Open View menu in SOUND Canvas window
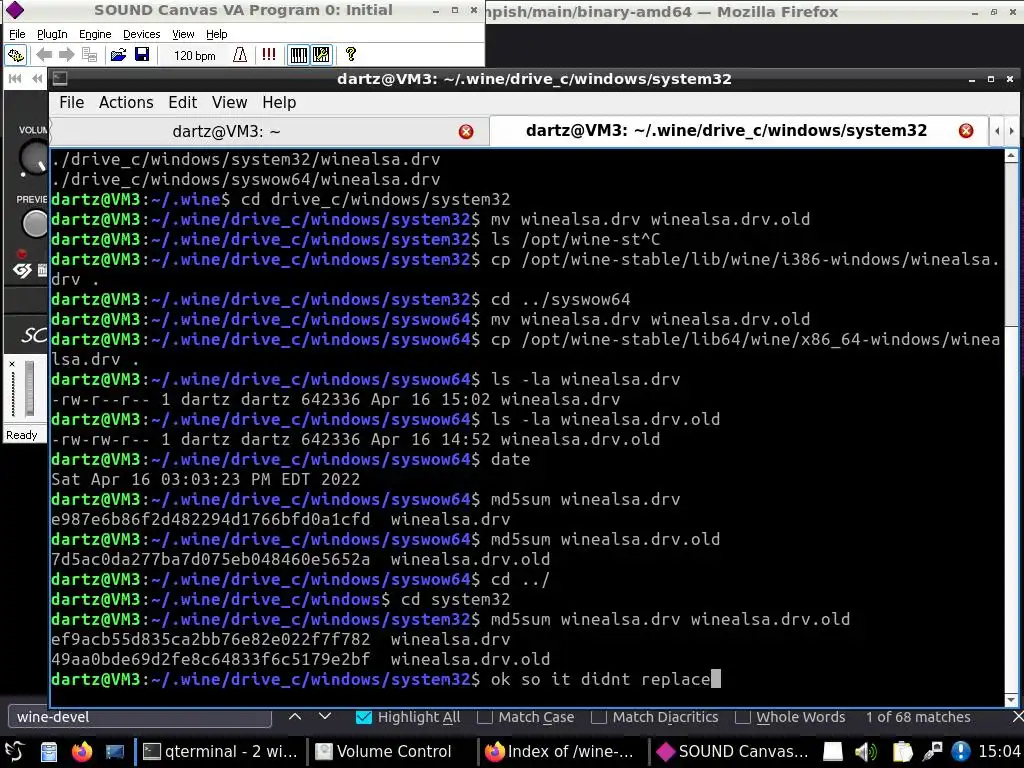The width and height of the screenshot is (1024, 768). tap(184, 34)
